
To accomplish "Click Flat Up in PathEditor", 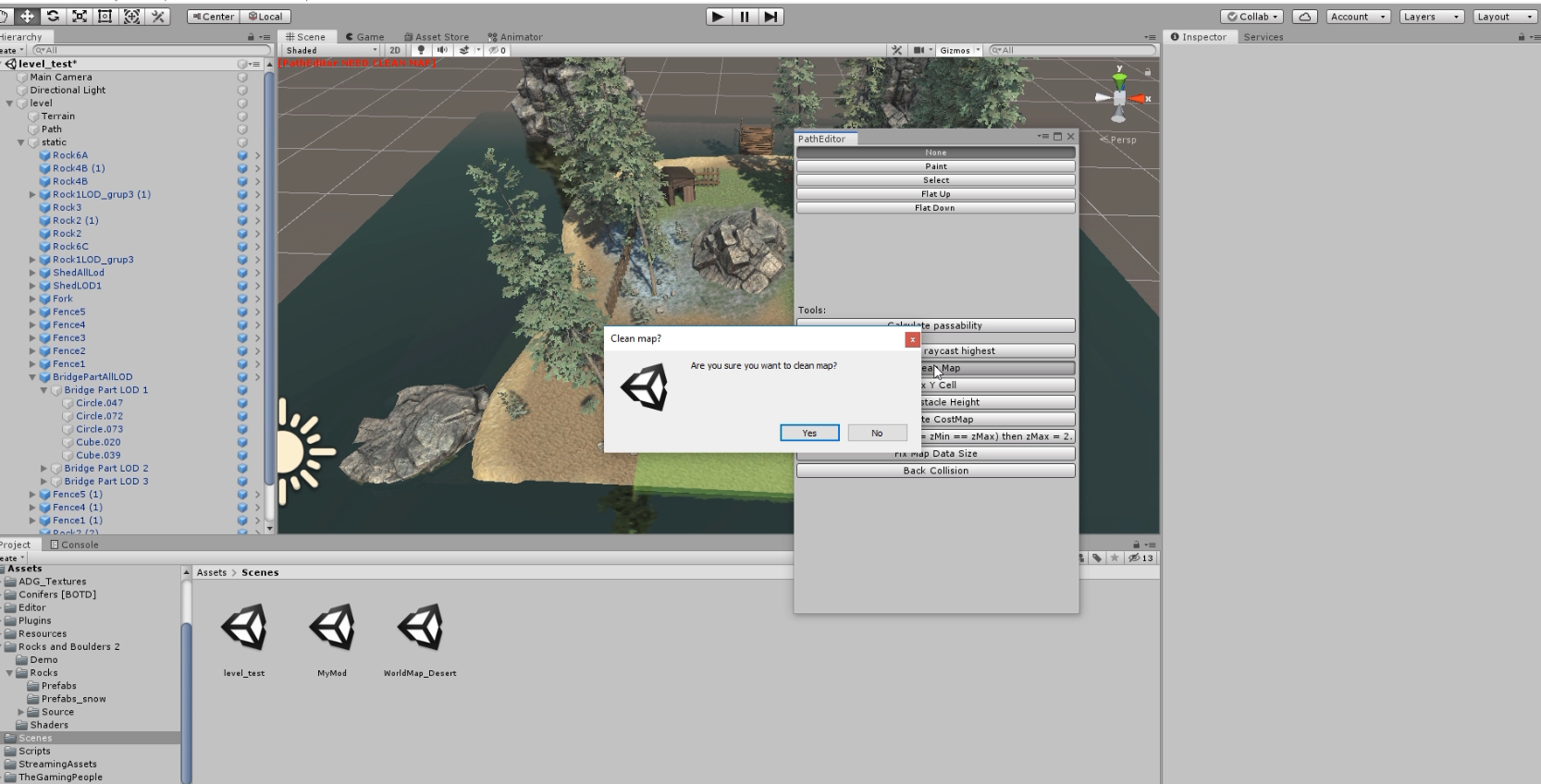I will (936, 194).
